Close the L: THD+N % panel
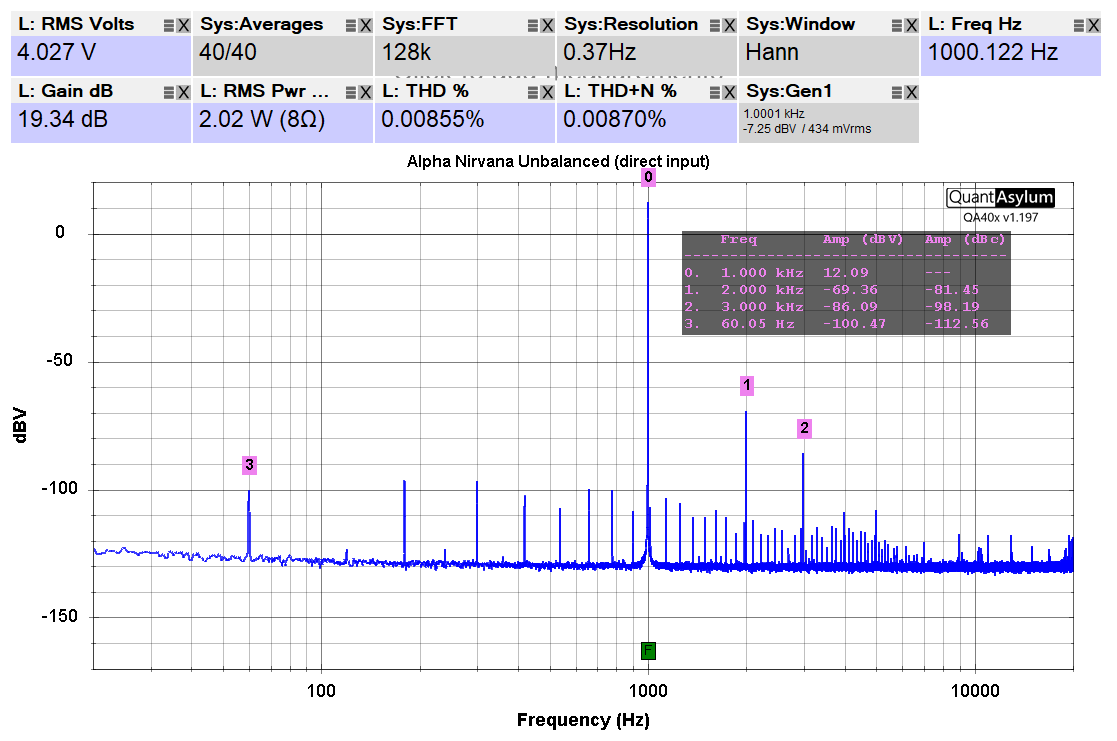Screen dimensions: 1117x741 tap(729, 93)
